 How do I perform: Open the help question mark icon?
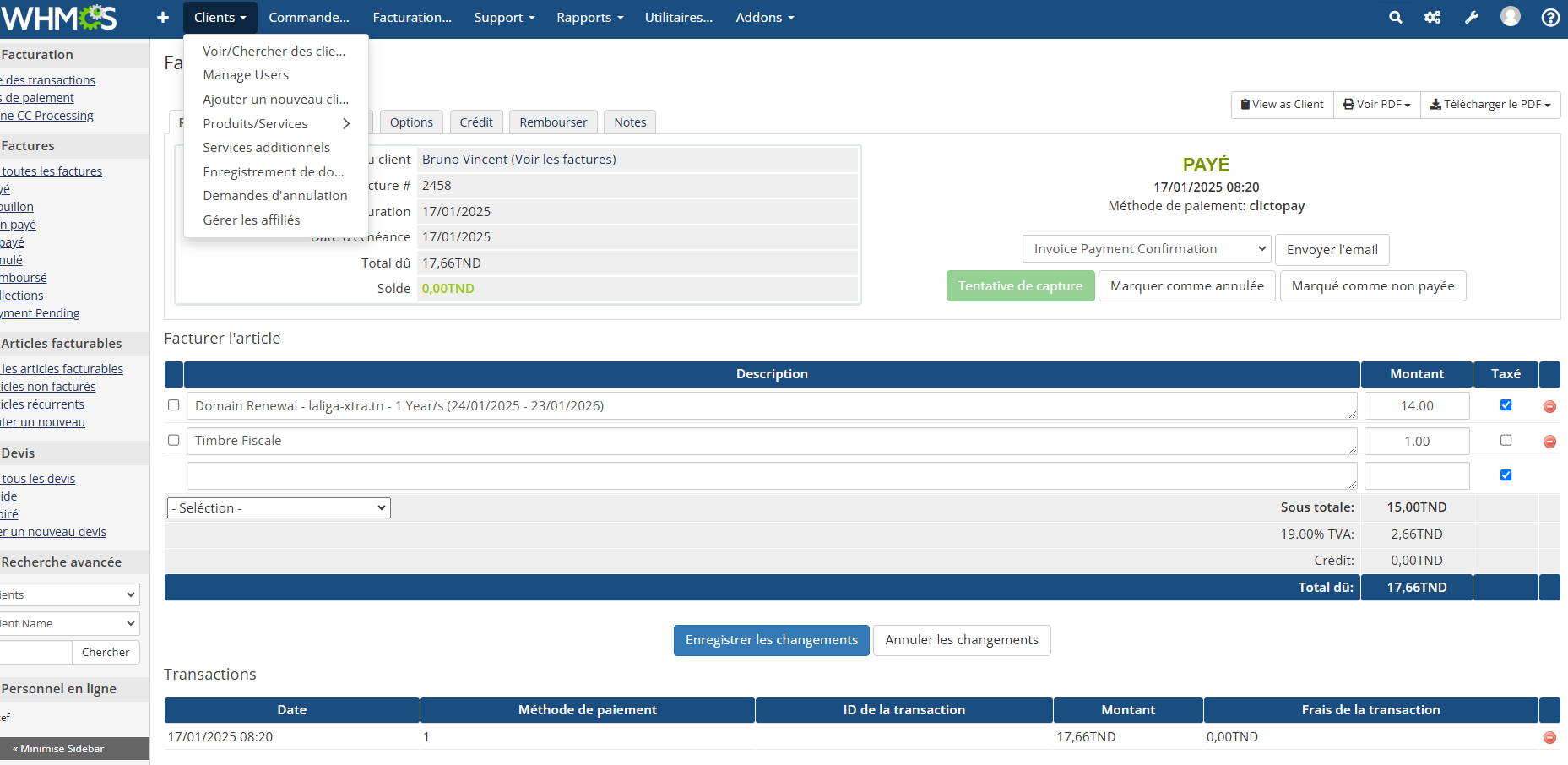pos(1550,18)
